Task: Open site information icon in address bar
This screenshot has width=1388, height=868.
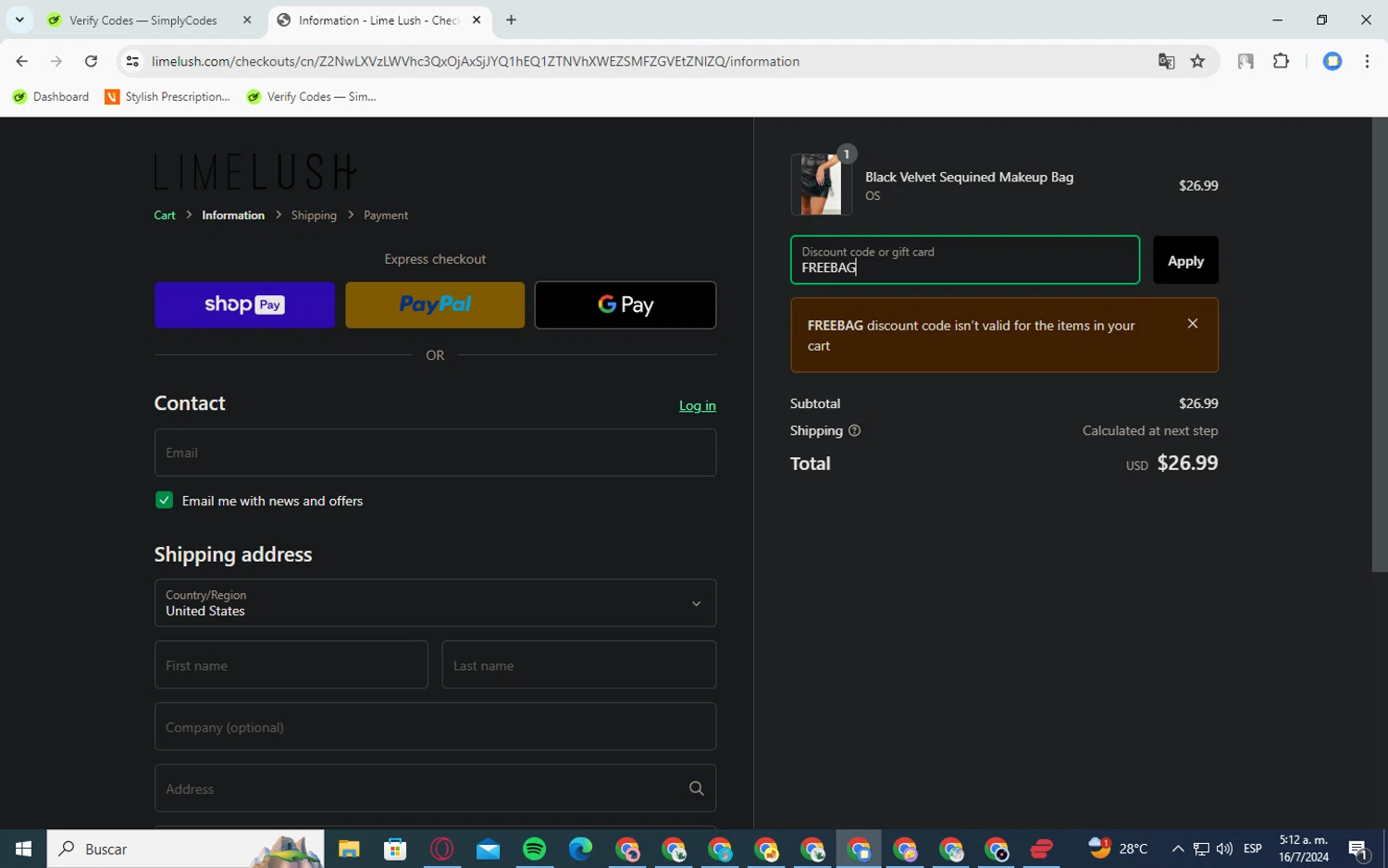Action: point(132,61)
